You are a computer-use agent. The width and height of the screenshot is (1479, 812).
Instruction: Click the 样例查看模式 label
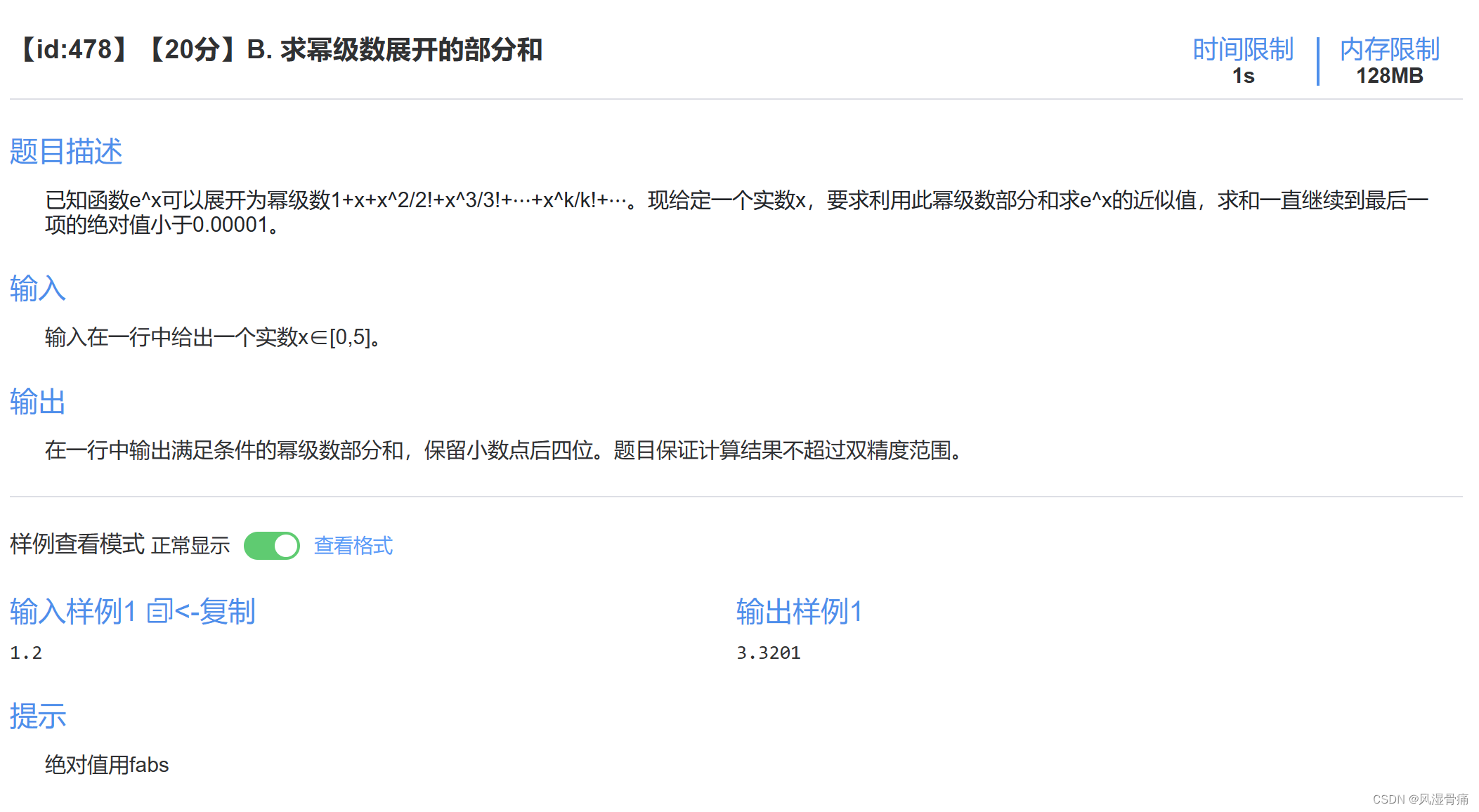pos(77,544)
